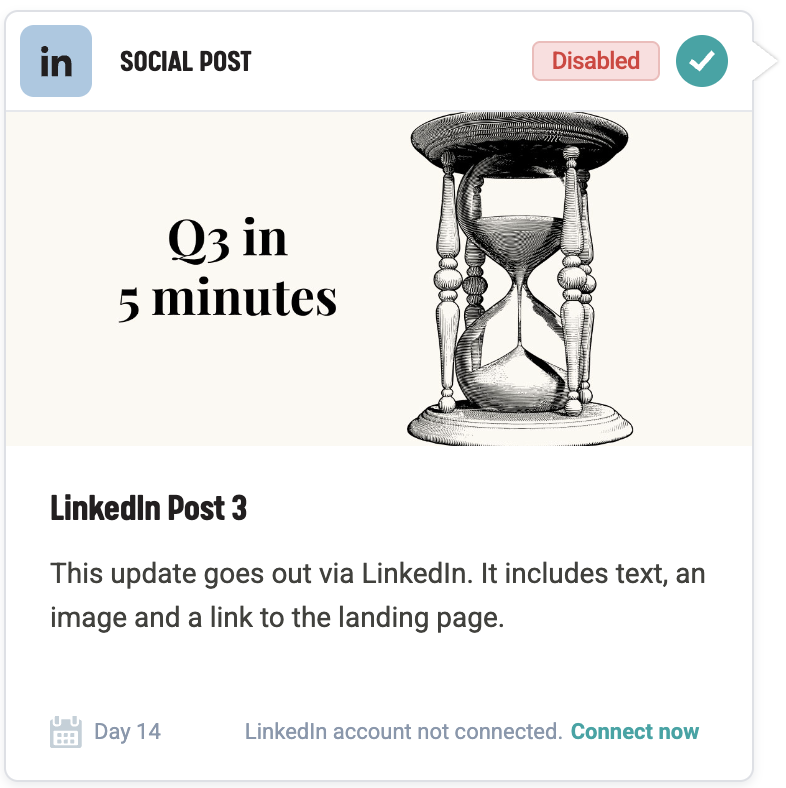Click the LinkedIn logo icon
Image resolution: width=786 pixels, height=788 pixels.
[56, 61]
